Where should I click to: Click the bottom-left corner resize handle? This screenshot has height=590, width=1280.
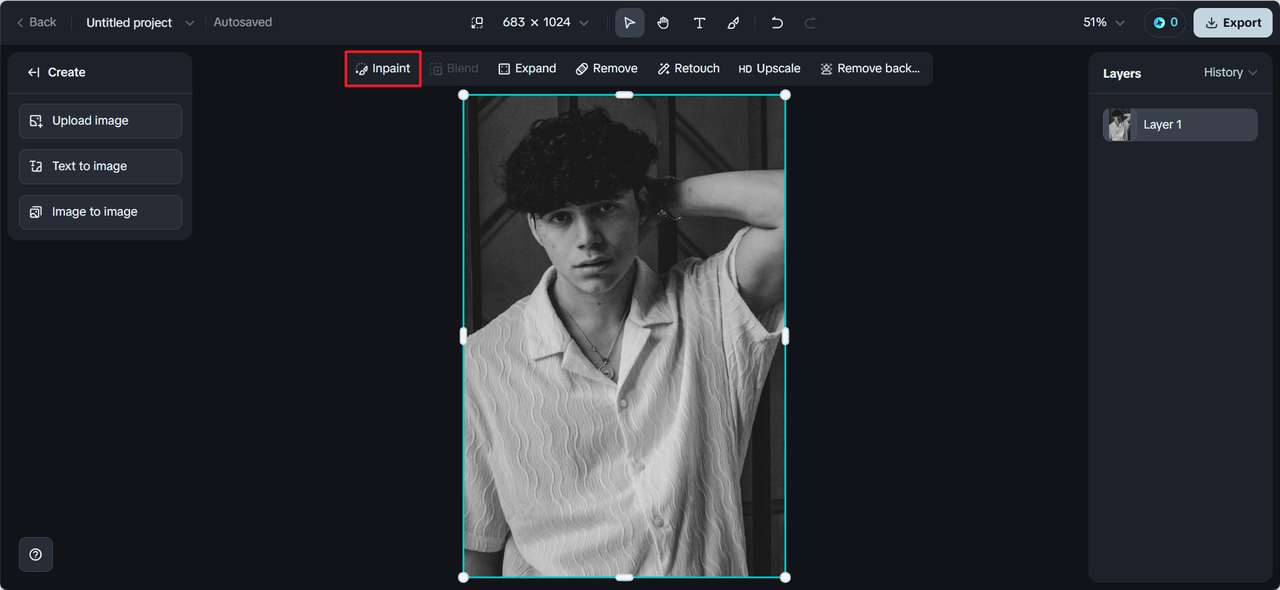[x=463, y=577]
